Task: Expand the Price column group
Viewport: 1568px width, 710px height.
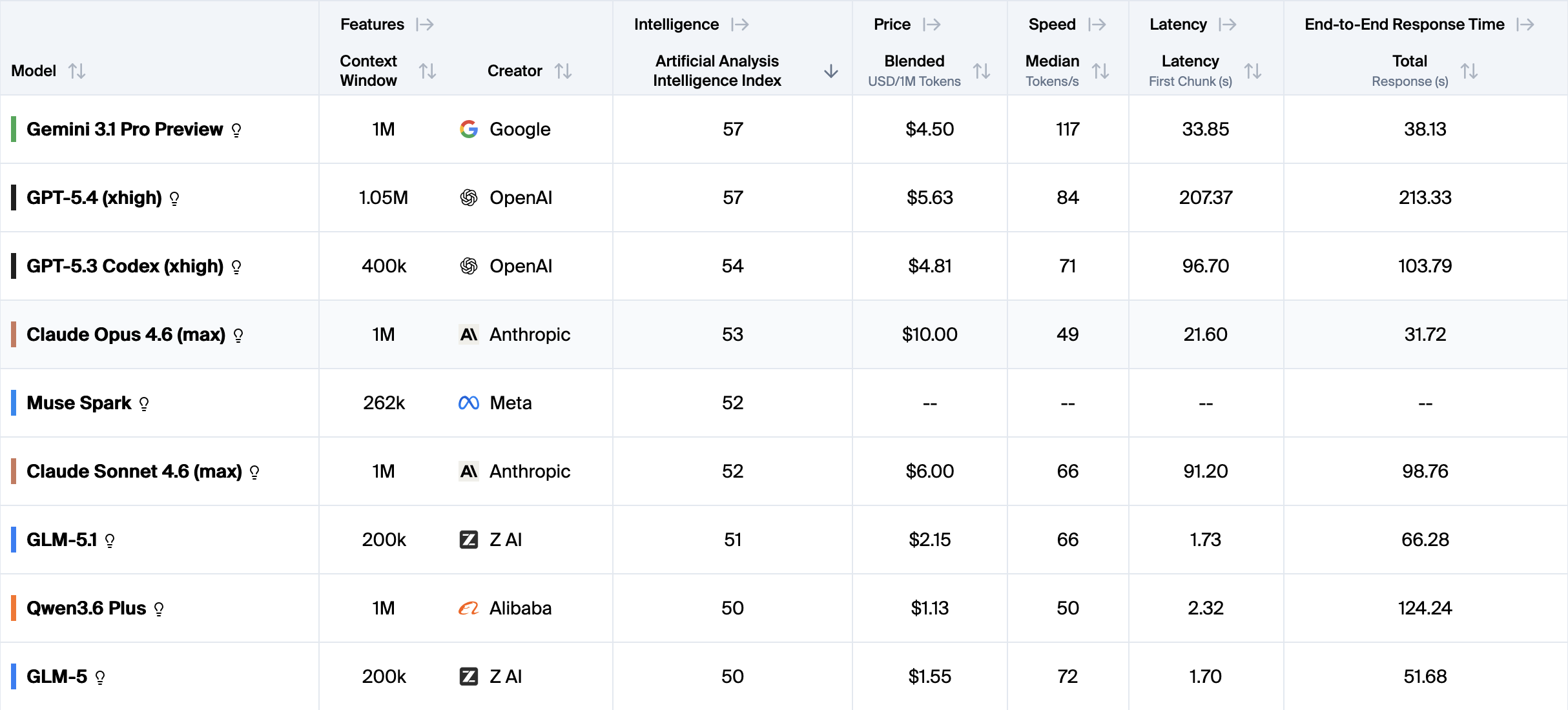Action: point(931,25)
